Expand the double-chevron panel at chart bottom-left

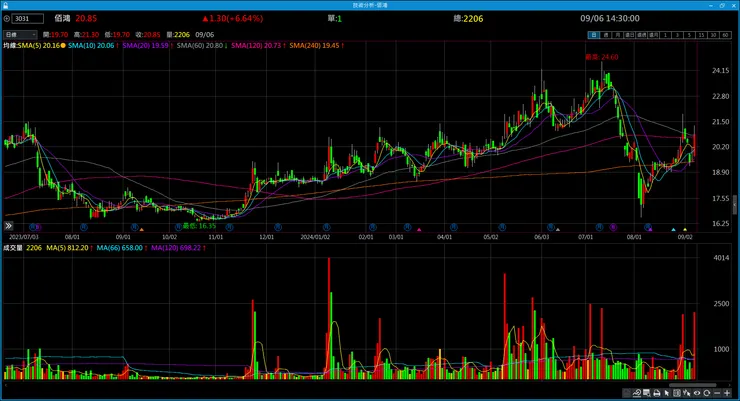pyautogui.click(x=8, y=226)
